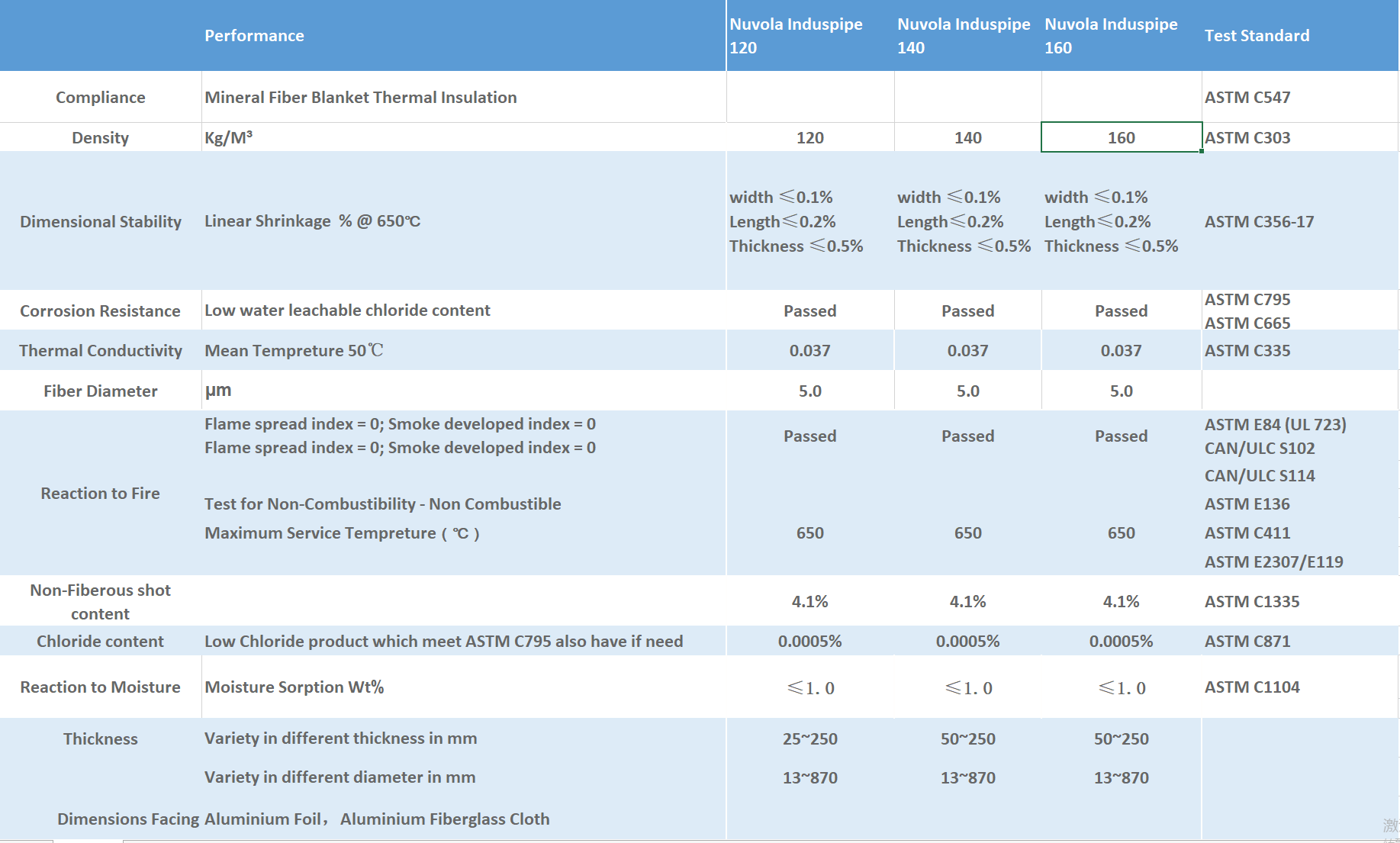Click the Performance header cell
Viewport: 1400px width, 843px height.
tap(254, 36)
